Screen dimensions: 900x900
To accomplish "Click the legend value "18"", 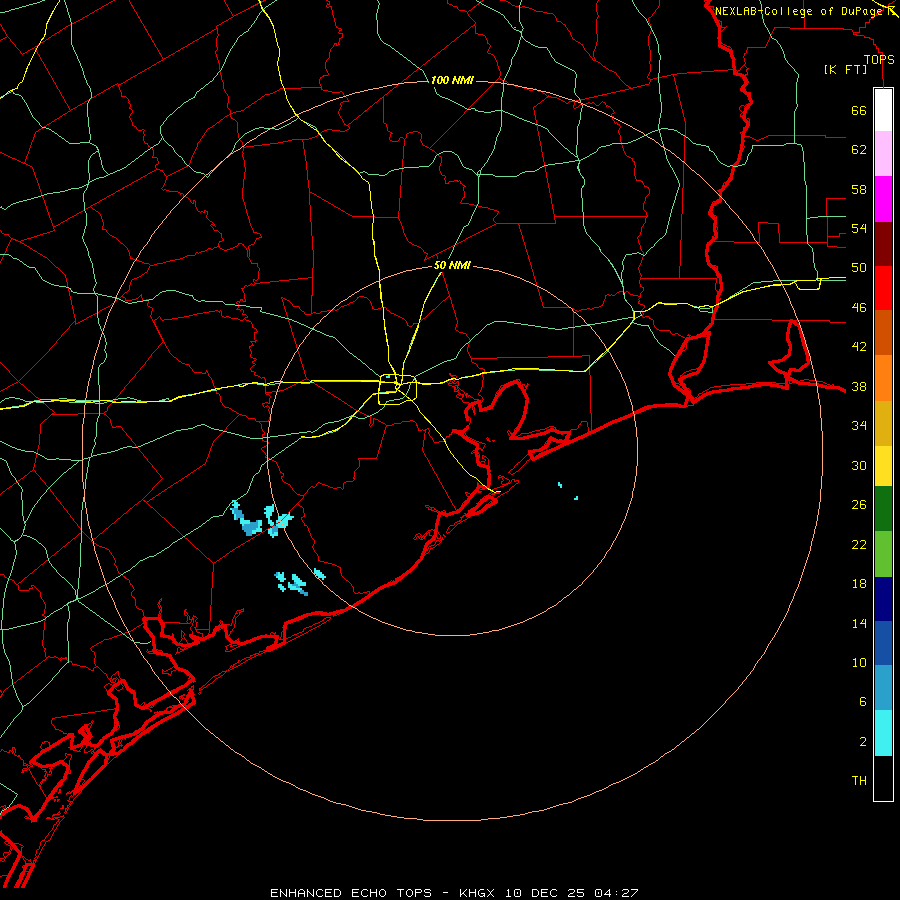I will coord(859,584).
